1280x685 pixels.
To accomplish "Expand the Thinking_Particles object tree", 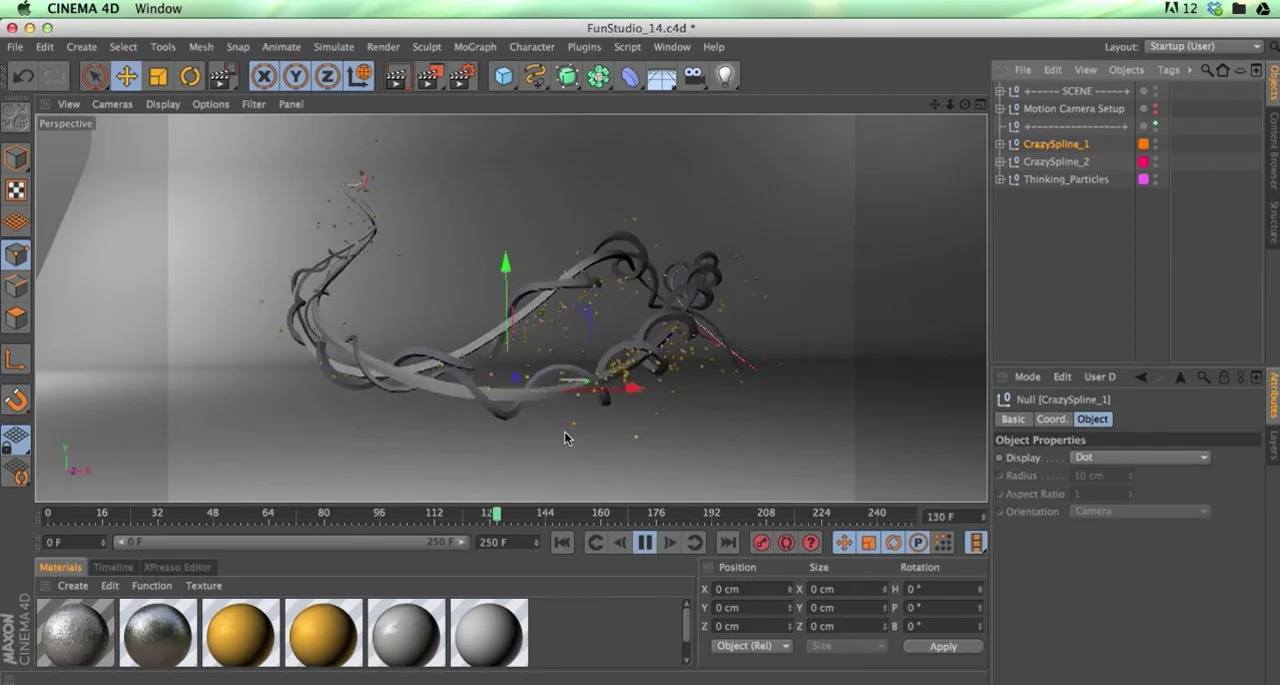I will click(999, 179).
